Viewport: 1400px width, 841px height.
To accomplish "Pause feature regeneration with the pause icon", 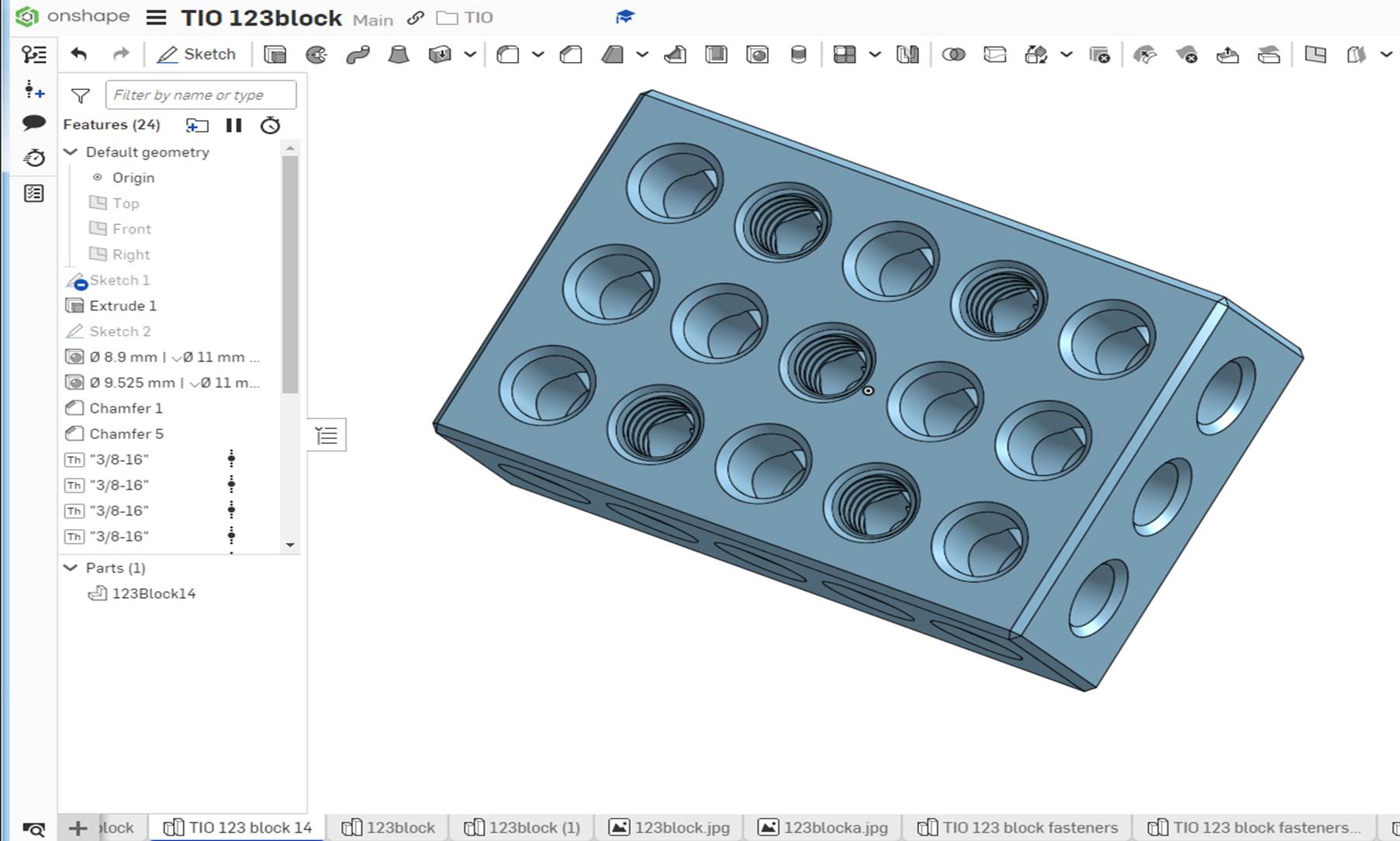I will pyautogui.click(x=233, y=125).
